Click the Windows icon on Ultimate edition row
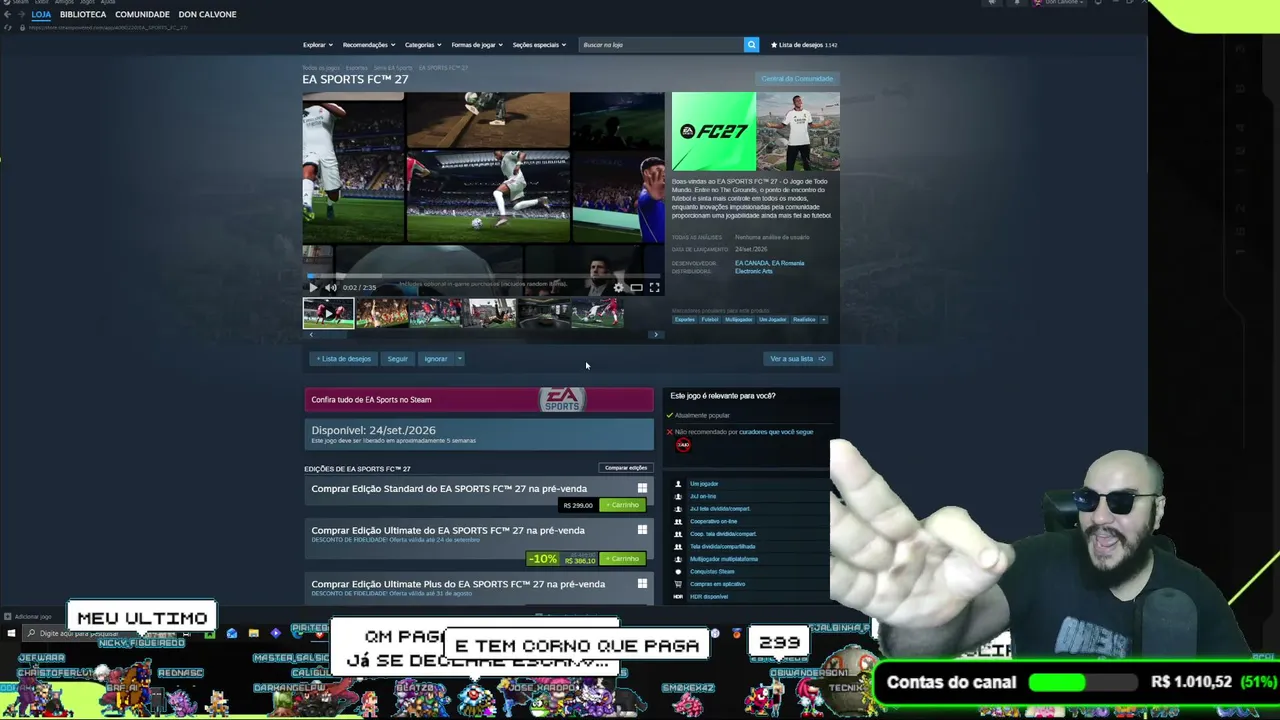The width and height of the screenshot is (1280, 720). pos(642,530)
